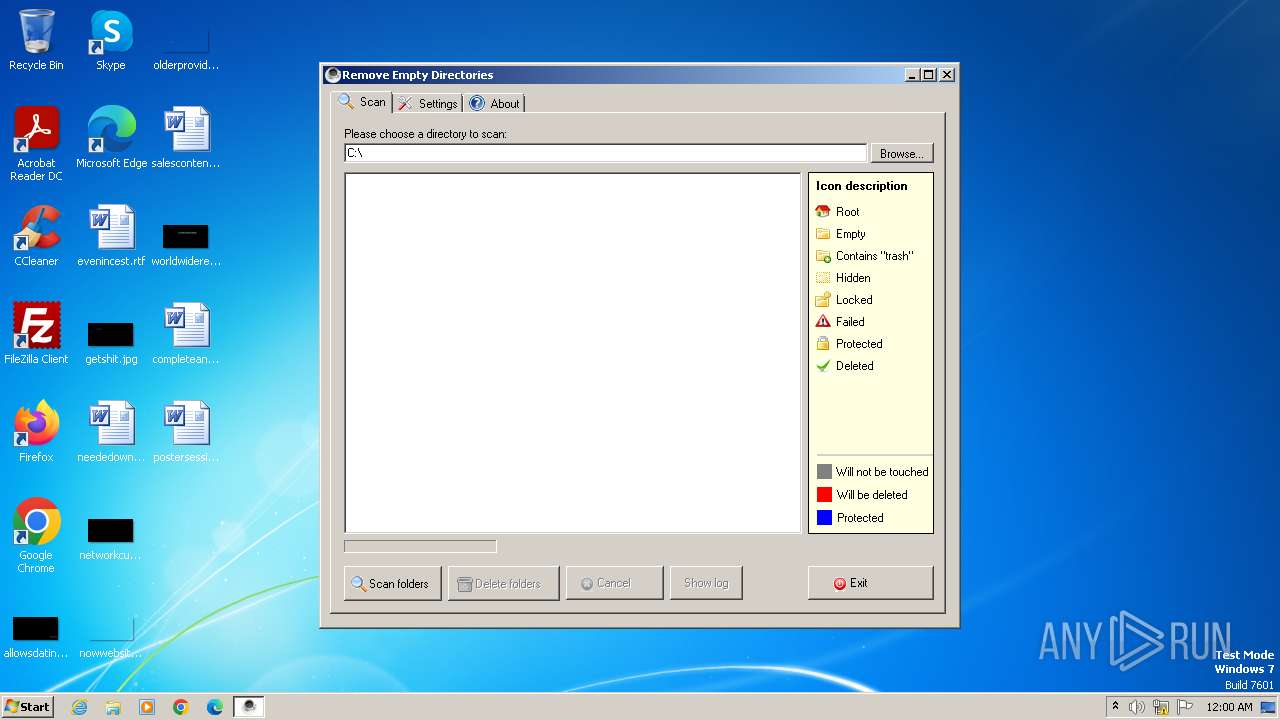
Task: Click the volume speaker tray icon
Action: click(x=1137, y=707)
